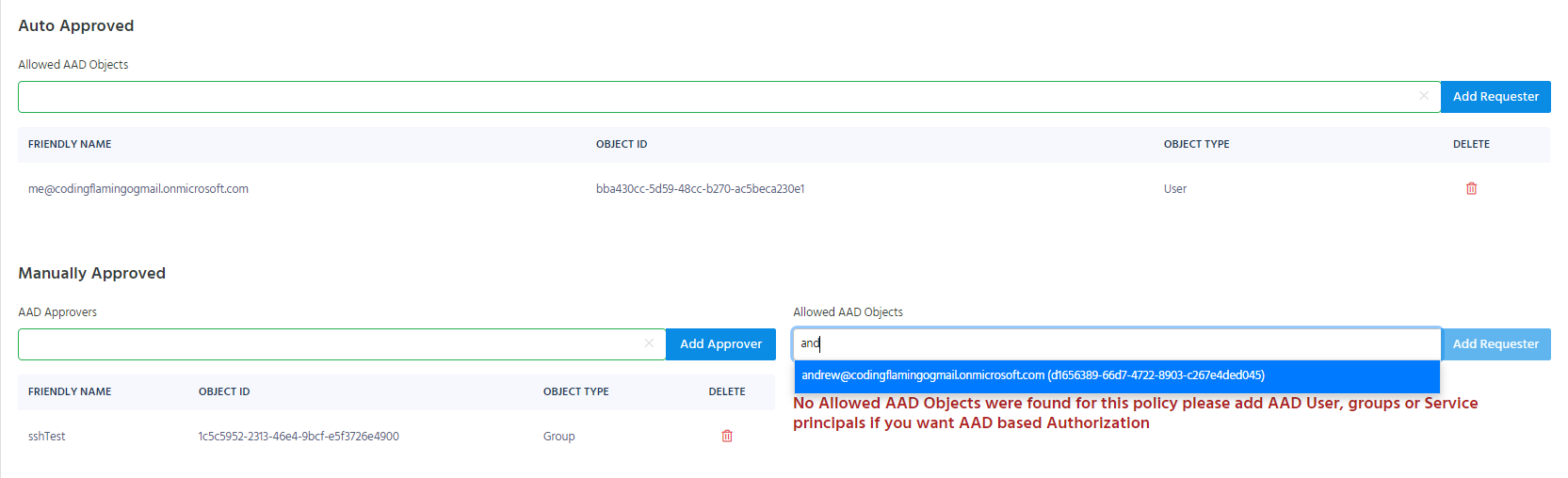
Task: Click the Manually Approved AAD Objects input
Action: (x=1117, y=344)
